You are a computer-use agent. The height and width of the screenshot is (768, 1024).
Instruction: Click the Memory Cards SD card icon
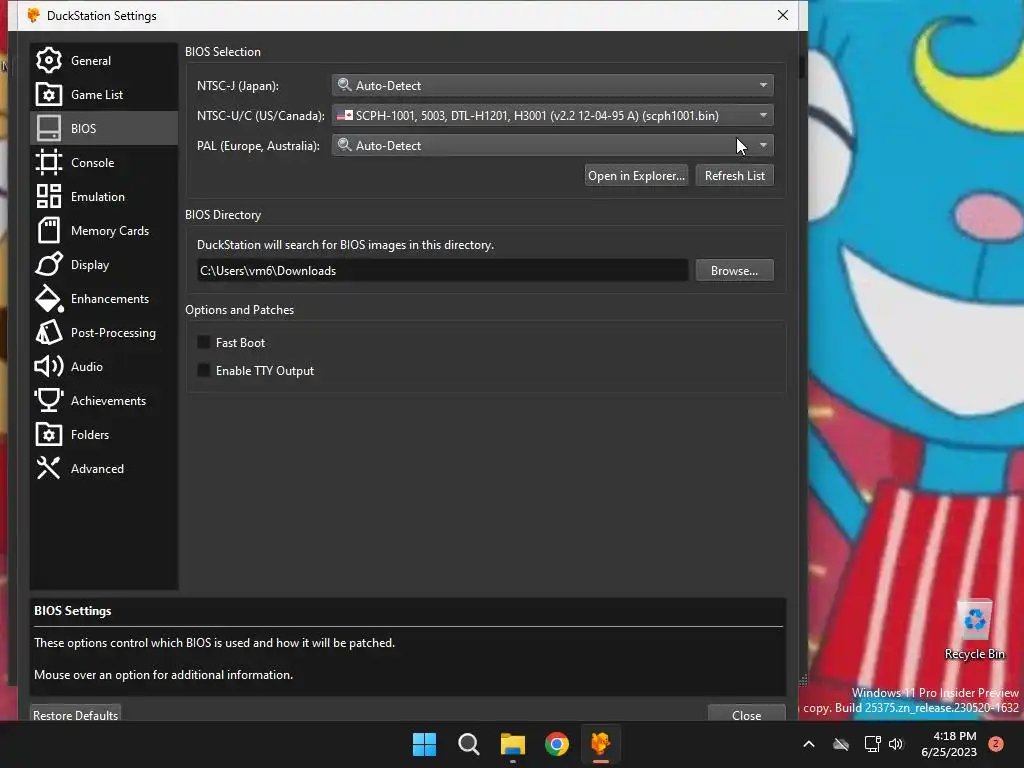click(x=48, y=231)
